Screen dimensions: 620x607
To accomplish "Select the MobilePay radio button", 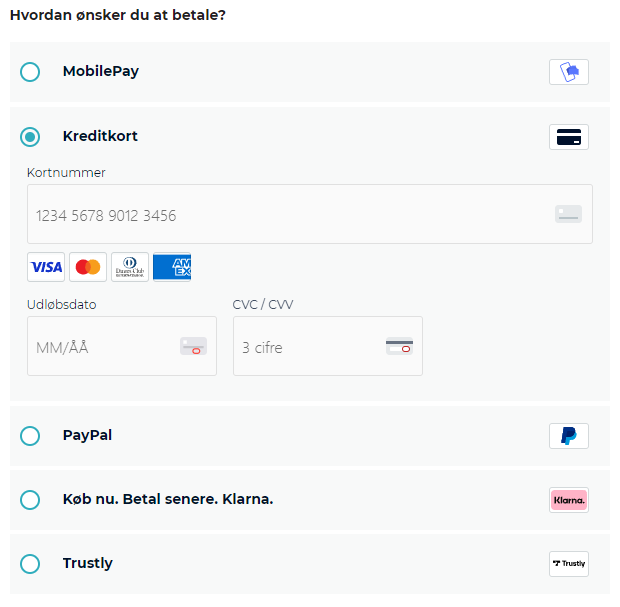I will tap(30, 72).
